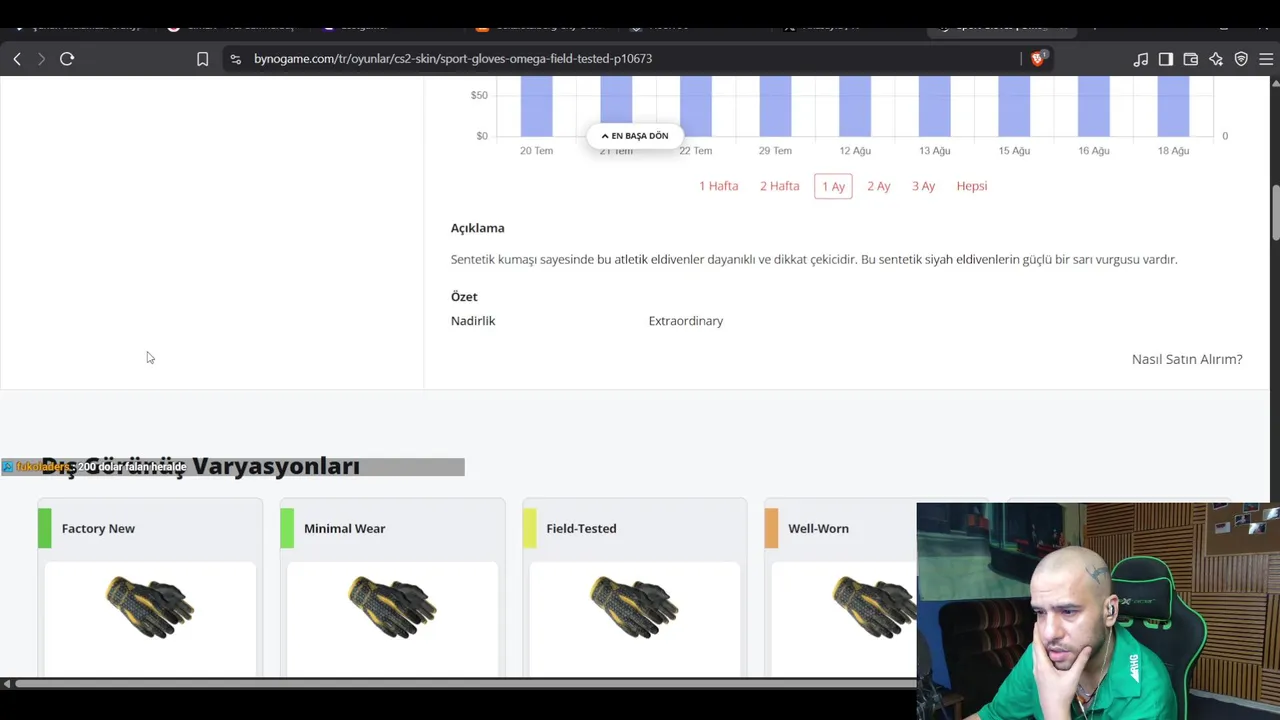Bookmark this page with the bookmark icon
Viewport: 1280px width, 720px height.
tap(202, 59)
